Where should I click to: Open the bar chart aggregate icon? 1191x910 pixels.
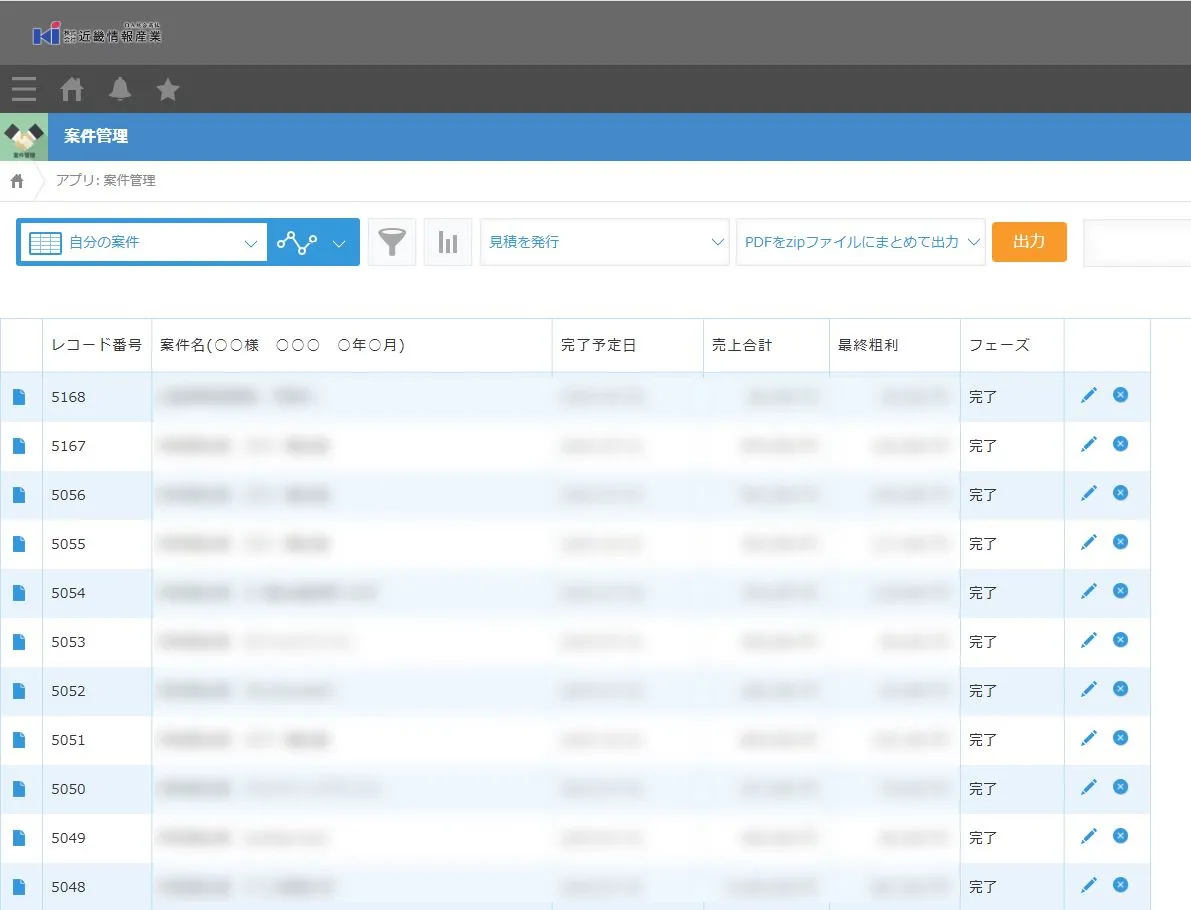click(448, 242)
